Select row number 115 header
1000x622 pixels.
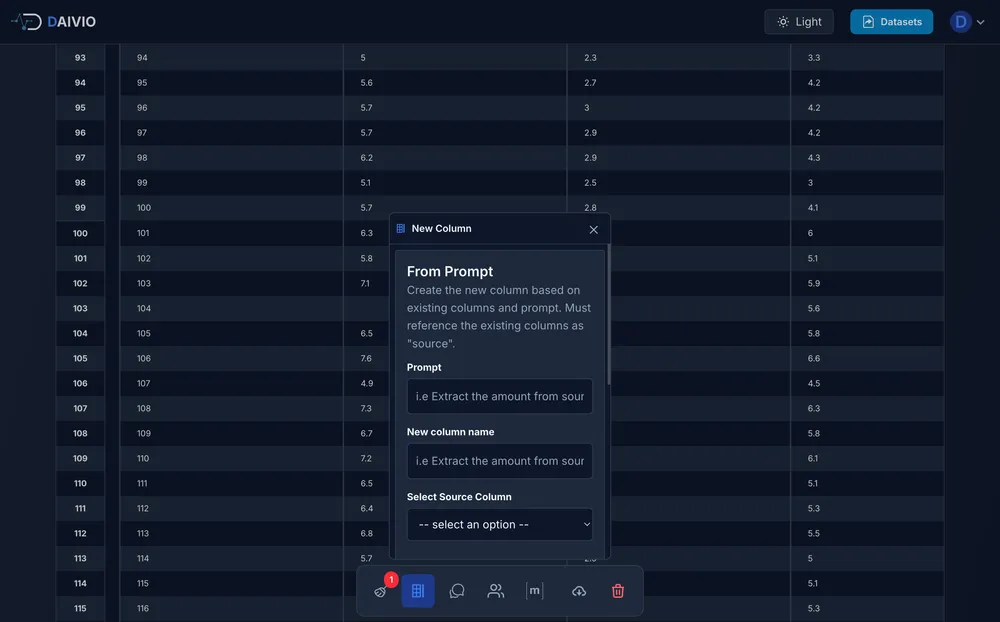(x=80, y=608)
